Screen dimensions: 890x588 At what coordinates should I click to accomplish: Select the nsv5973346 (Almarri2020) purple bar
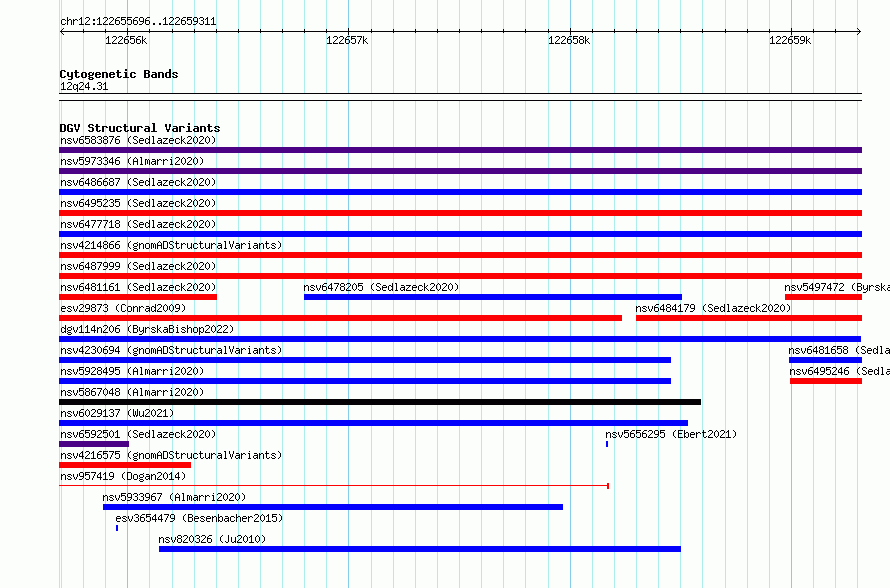coord(460,171)
